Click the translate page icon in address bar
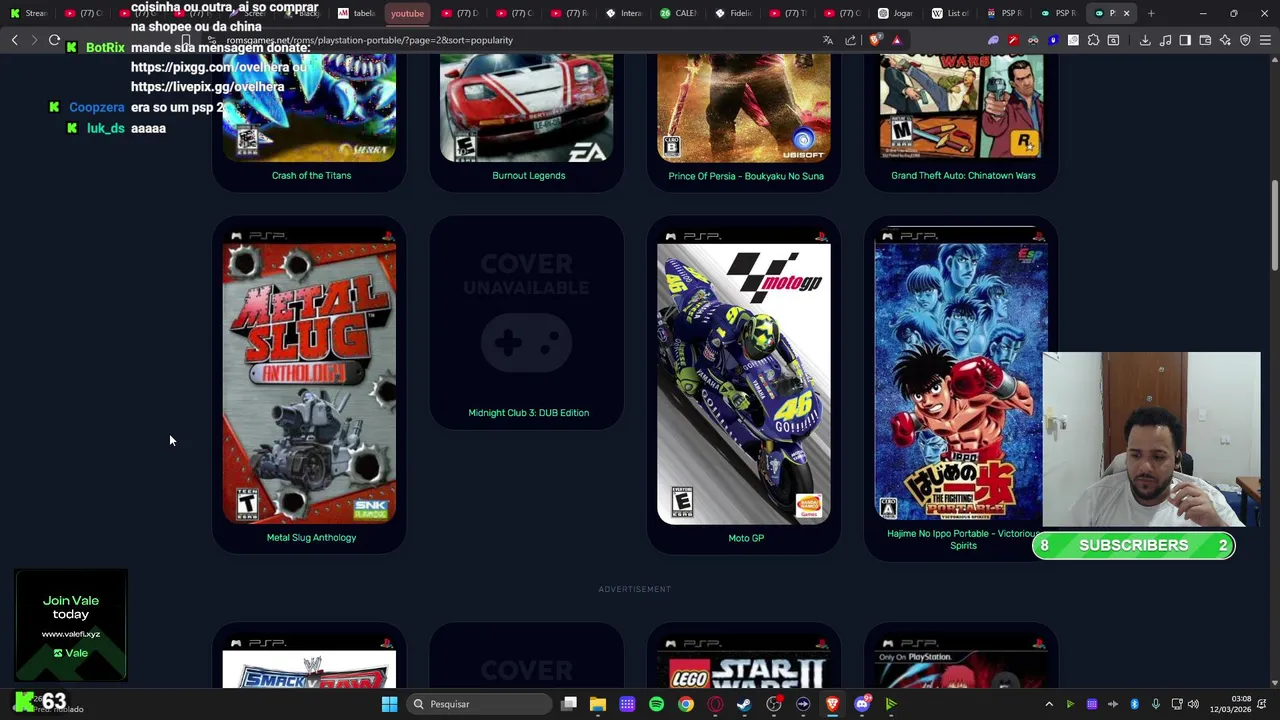The image size is (1280, 720). 827,40
